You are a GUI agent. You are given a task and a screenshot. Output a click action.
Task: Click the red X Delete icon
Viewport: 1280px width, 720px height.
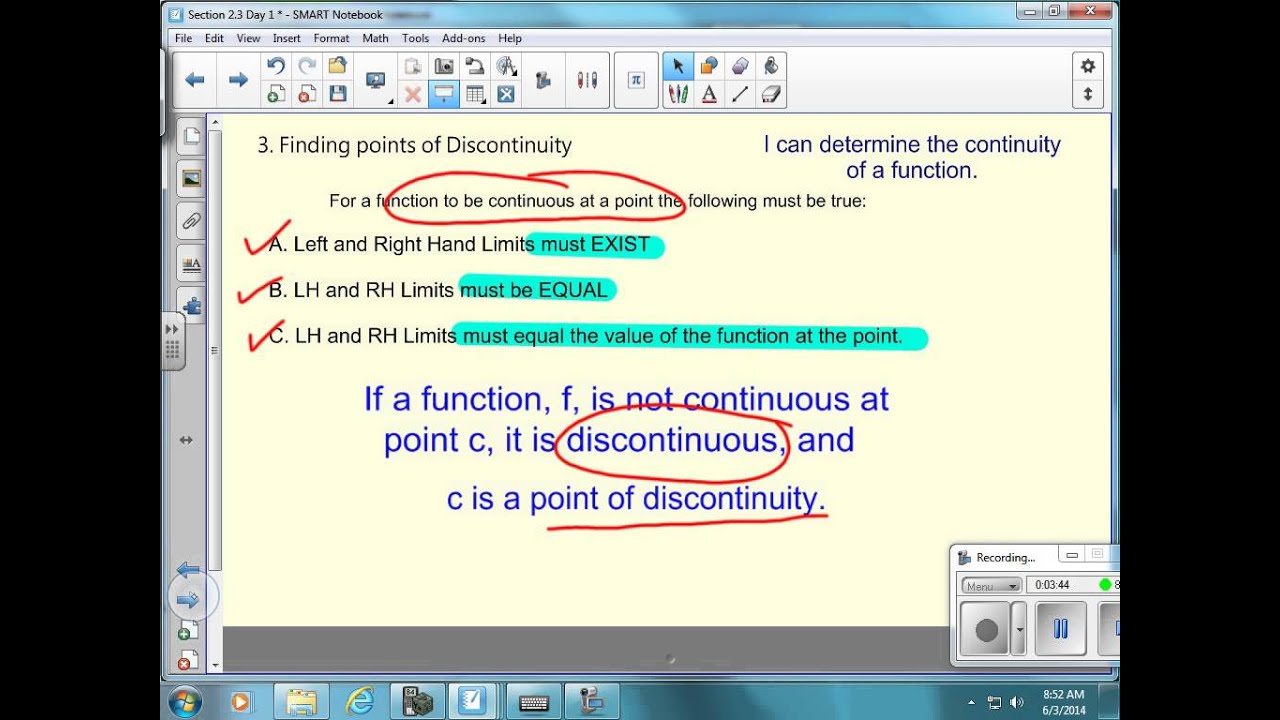tap(412, 94)
